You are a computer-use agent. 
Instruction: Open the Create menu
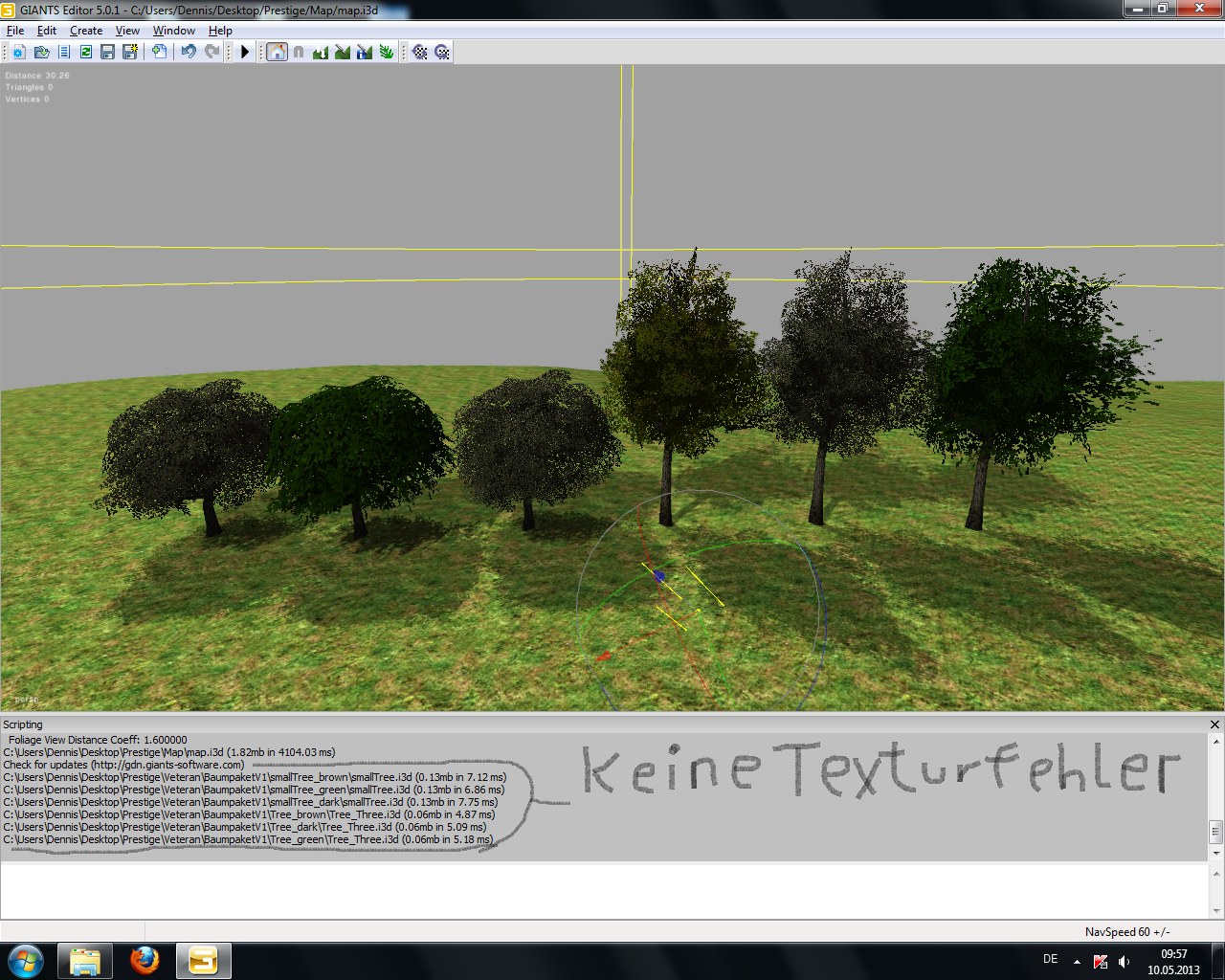point(86,31)
